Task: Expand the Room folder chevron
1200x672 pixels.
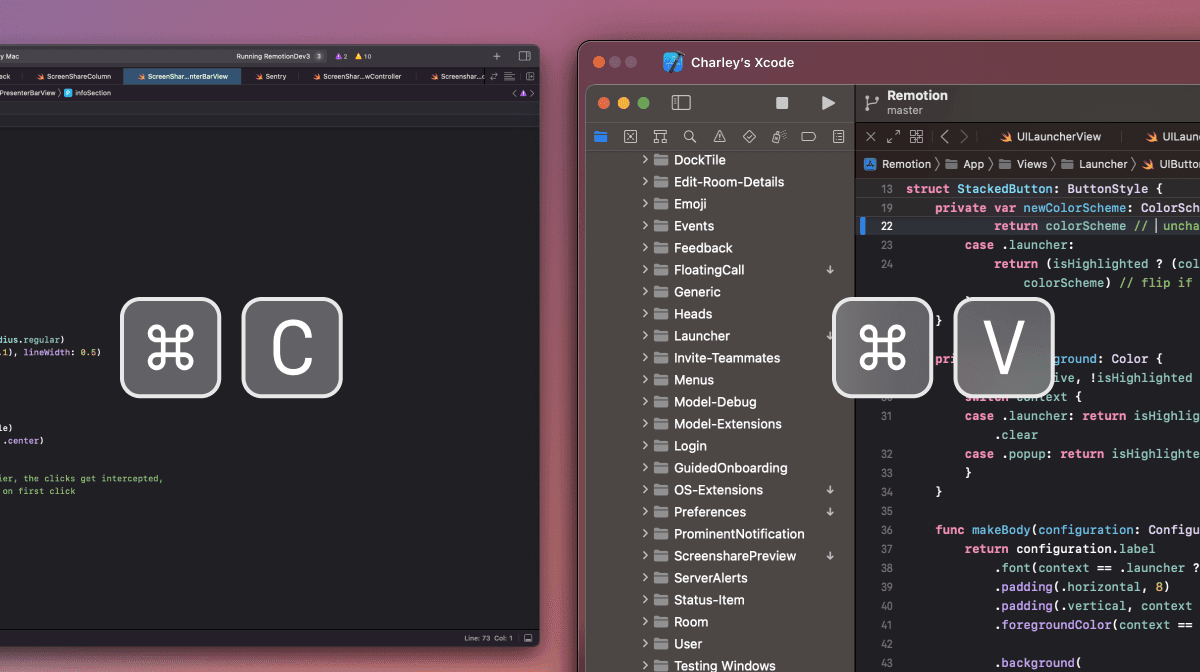Action: tap(645, 622)
